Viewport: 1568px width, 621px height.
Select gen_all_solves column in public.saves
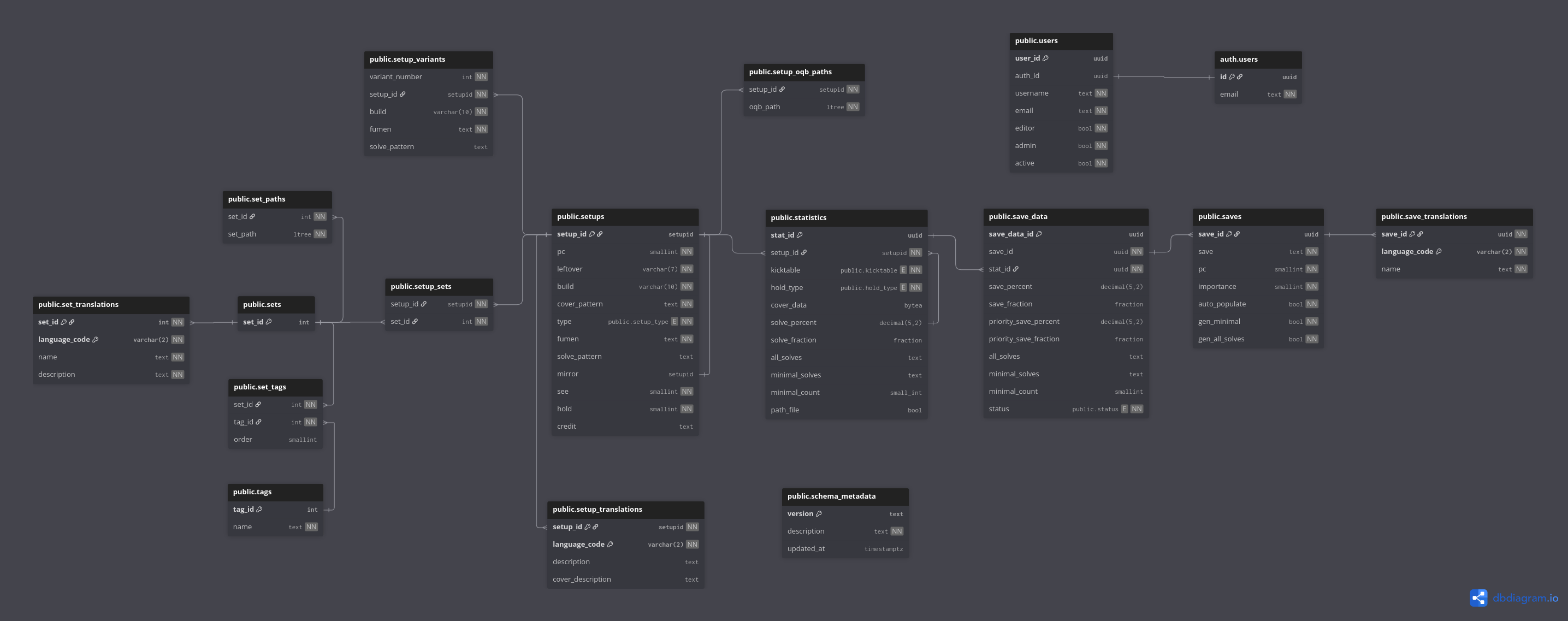tap(1258, 339)
